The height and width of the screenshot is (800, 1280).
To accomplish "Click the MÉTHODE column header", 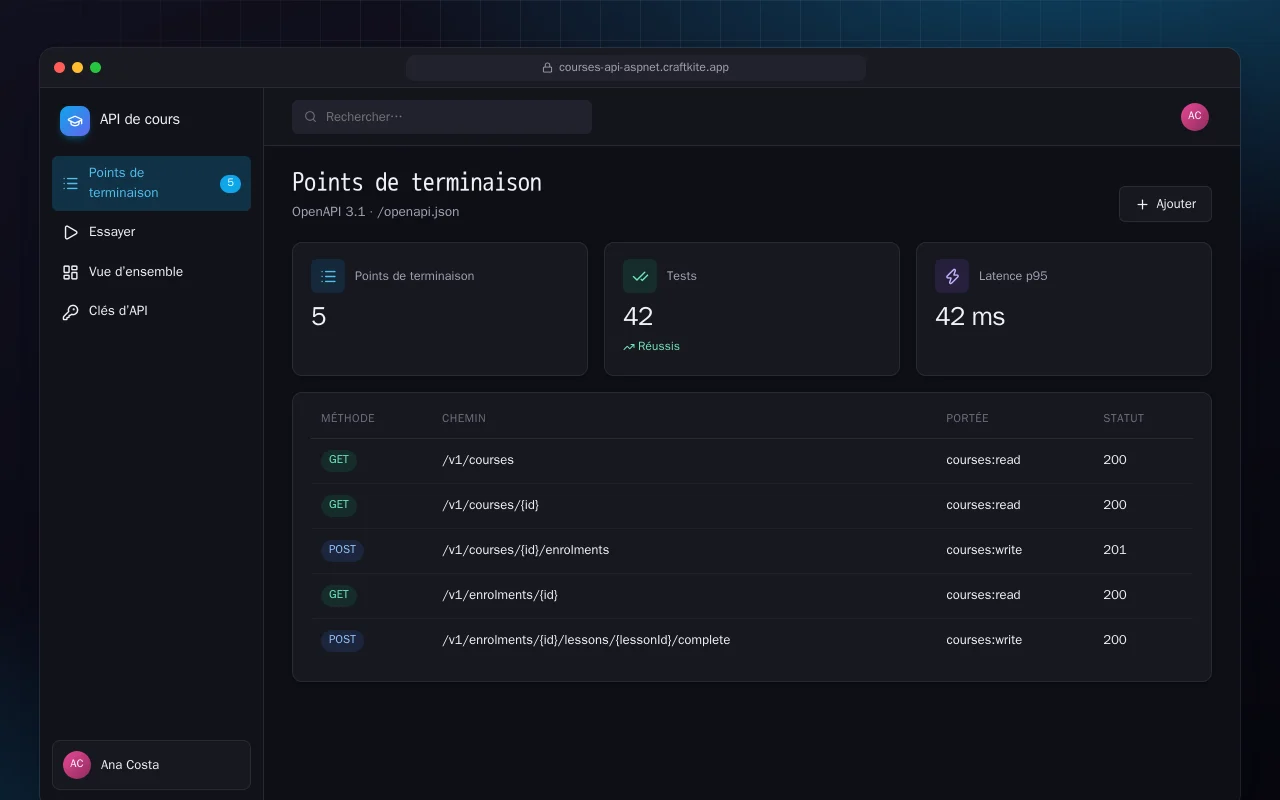I will coord(348,418).
